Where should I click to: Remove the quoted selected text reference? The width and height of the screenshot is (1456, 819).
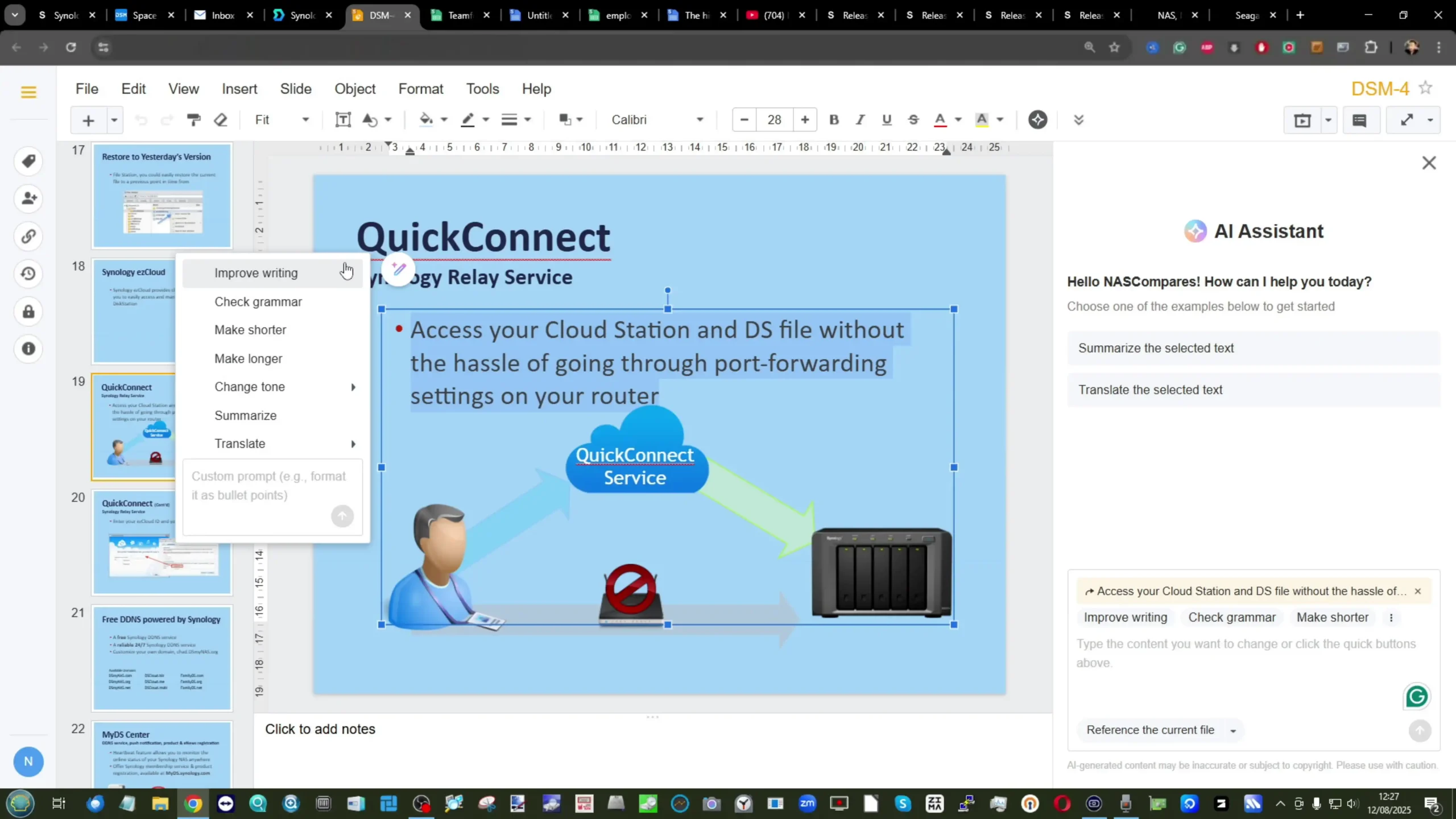pos(1418,591)
